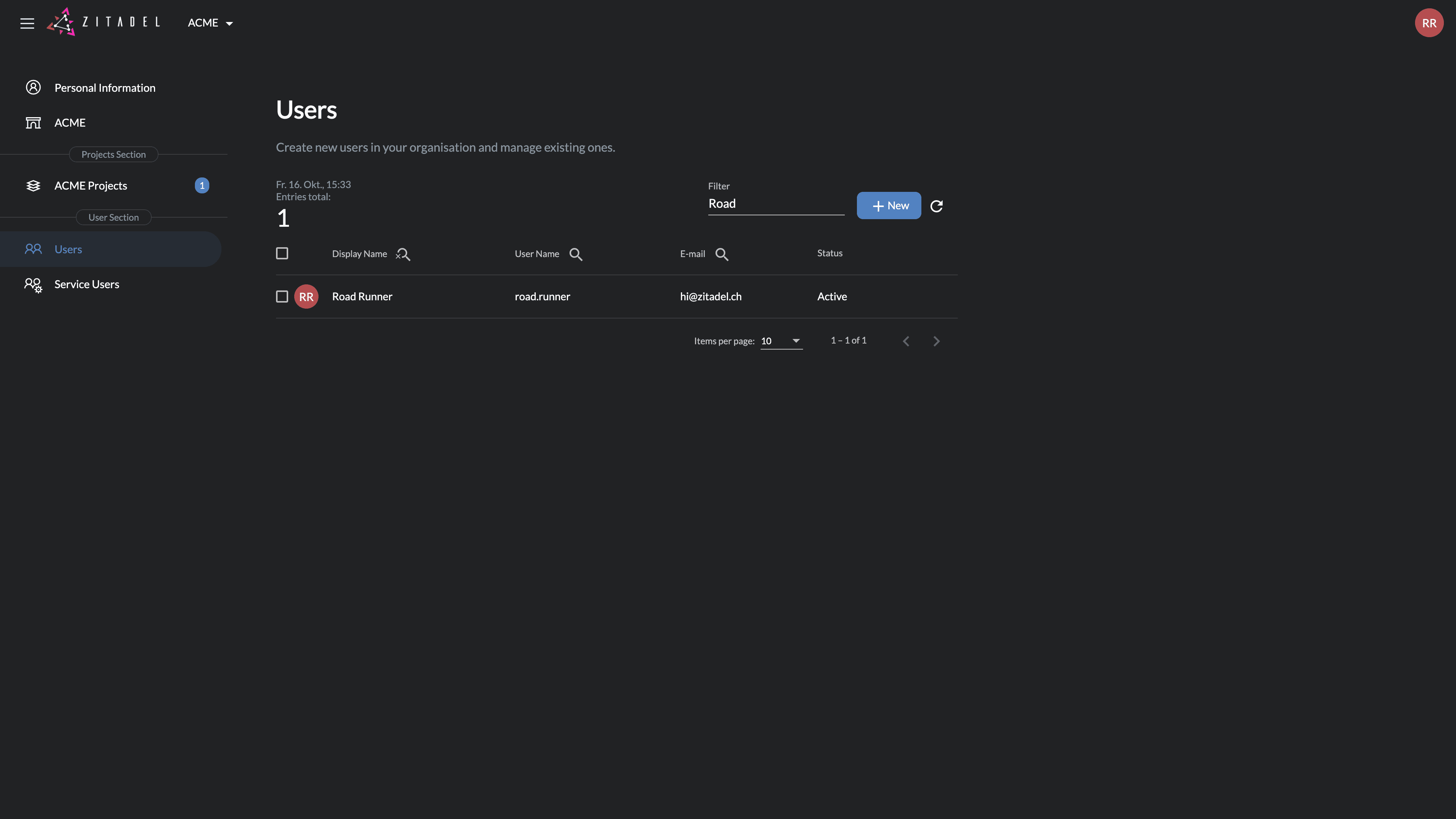
Task: Go to previous page of users
Action: 906,341
